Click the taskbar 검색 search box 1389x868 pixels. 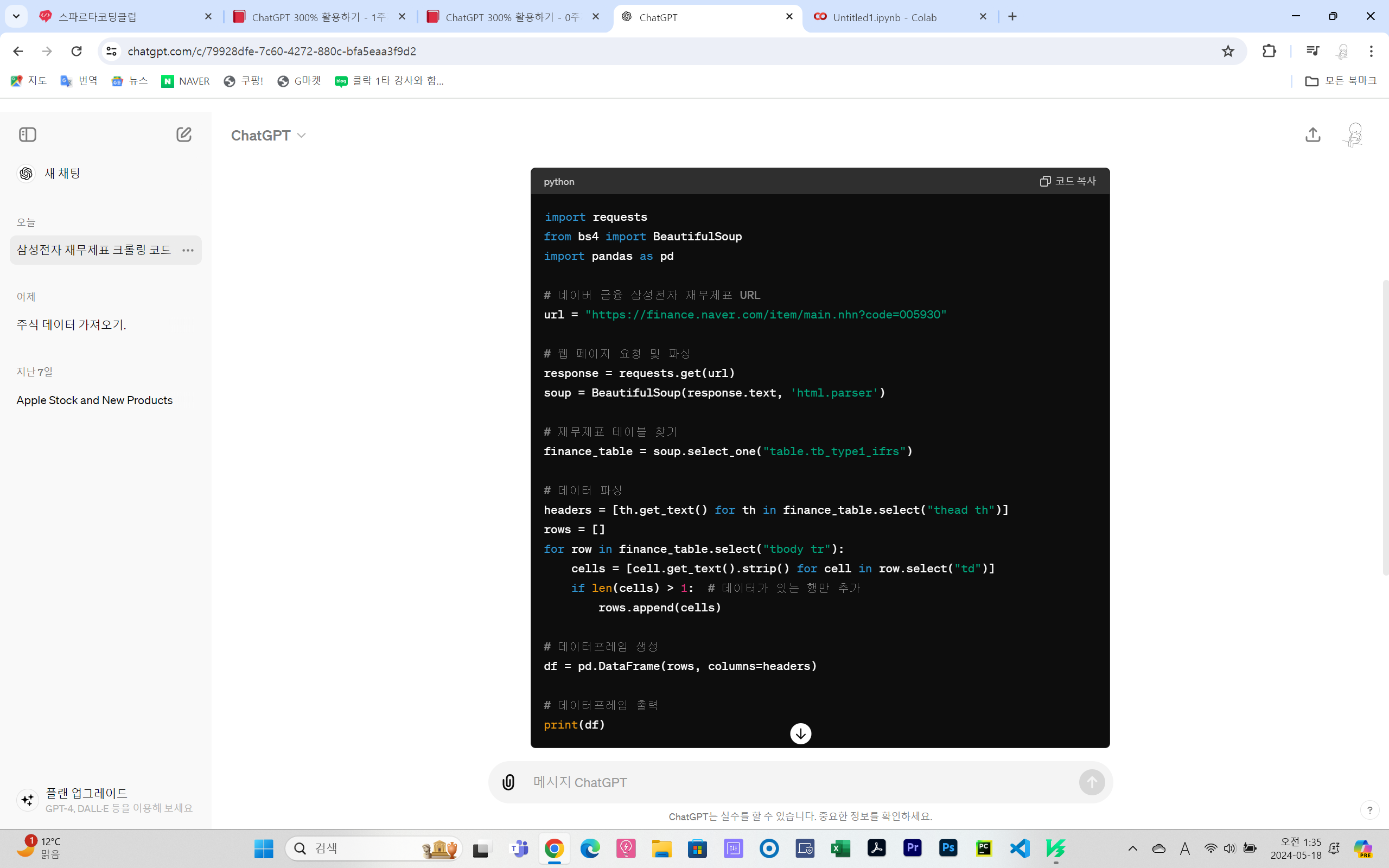click(x=374, y=848)
